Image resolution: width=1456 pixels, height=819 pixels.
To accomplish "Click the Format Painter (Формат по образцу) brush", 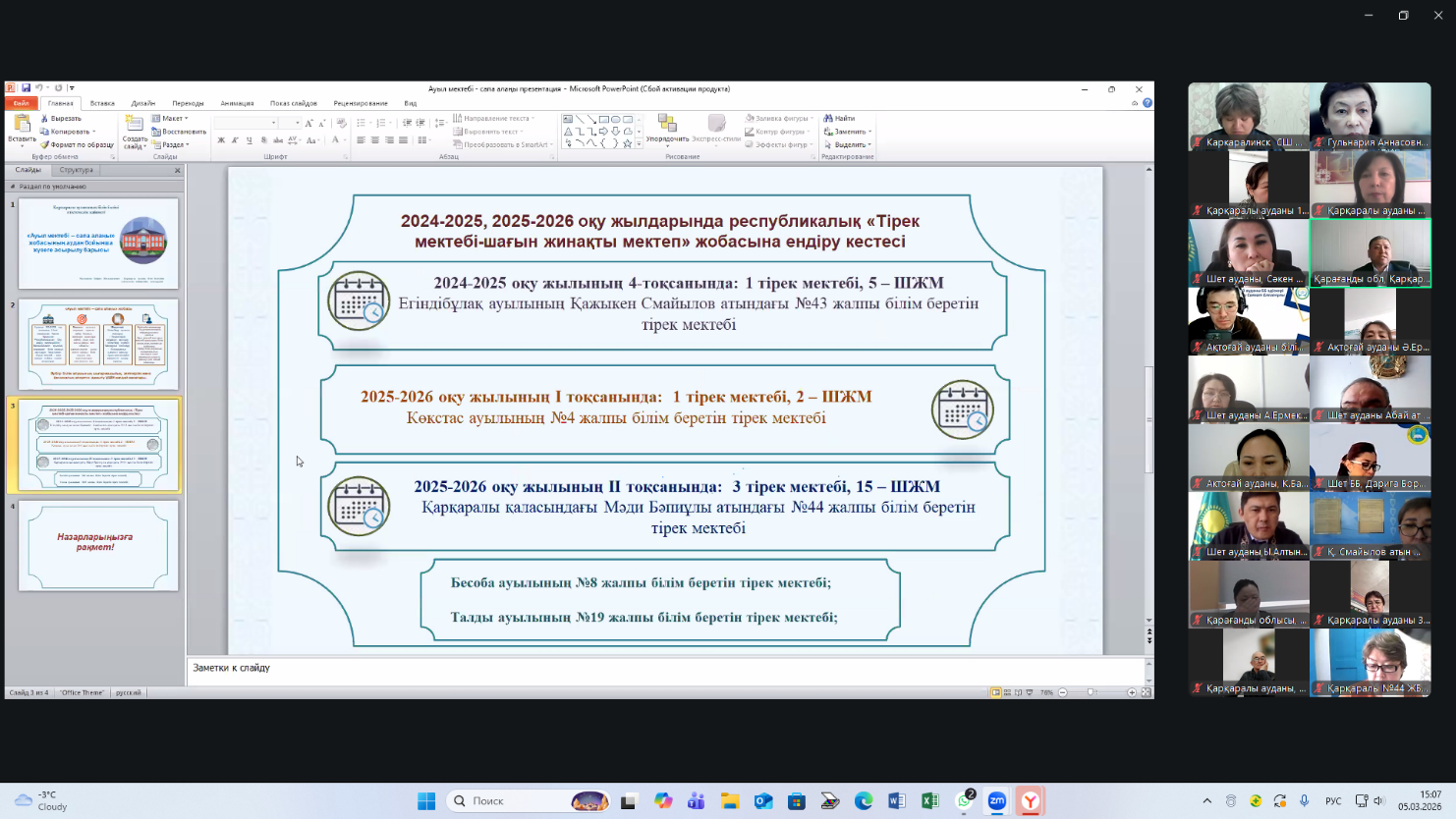I will click(44, 144).
